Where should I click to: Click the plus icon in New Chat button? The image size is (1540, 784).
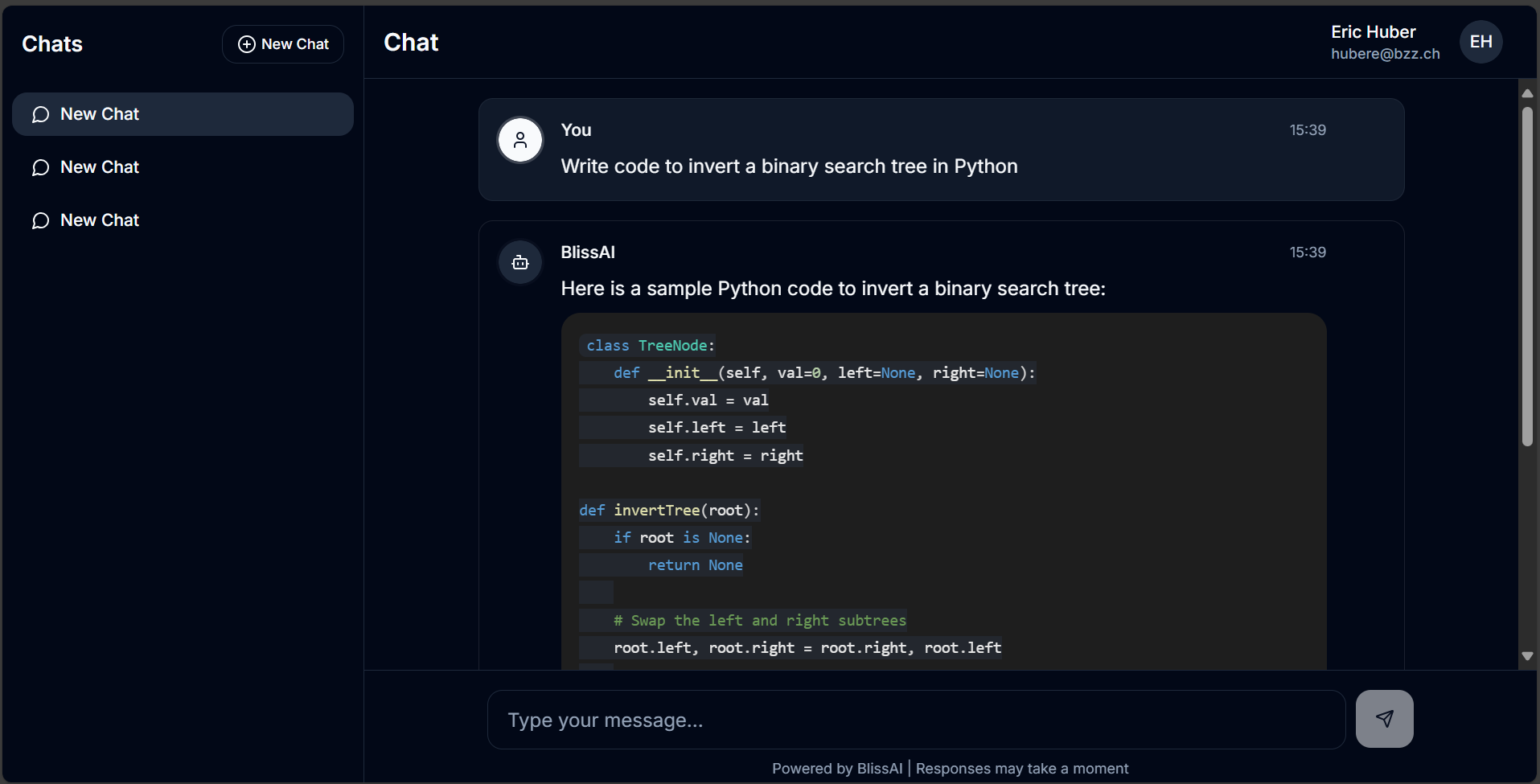tap(247, 44)
